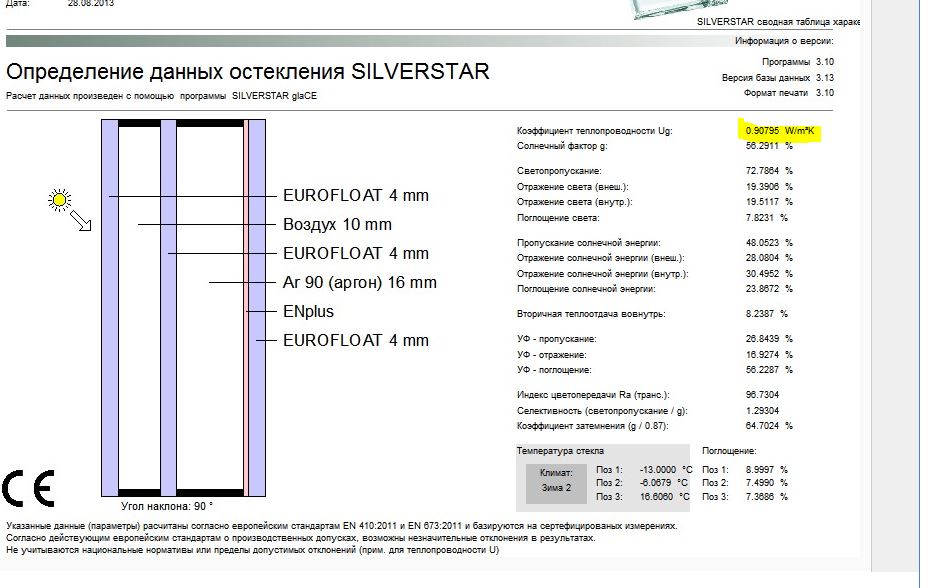This screenshot has height=588, width=942.
Task: Click the 'Формат печати 3.10' line
Action: click(x=788, y=93)
